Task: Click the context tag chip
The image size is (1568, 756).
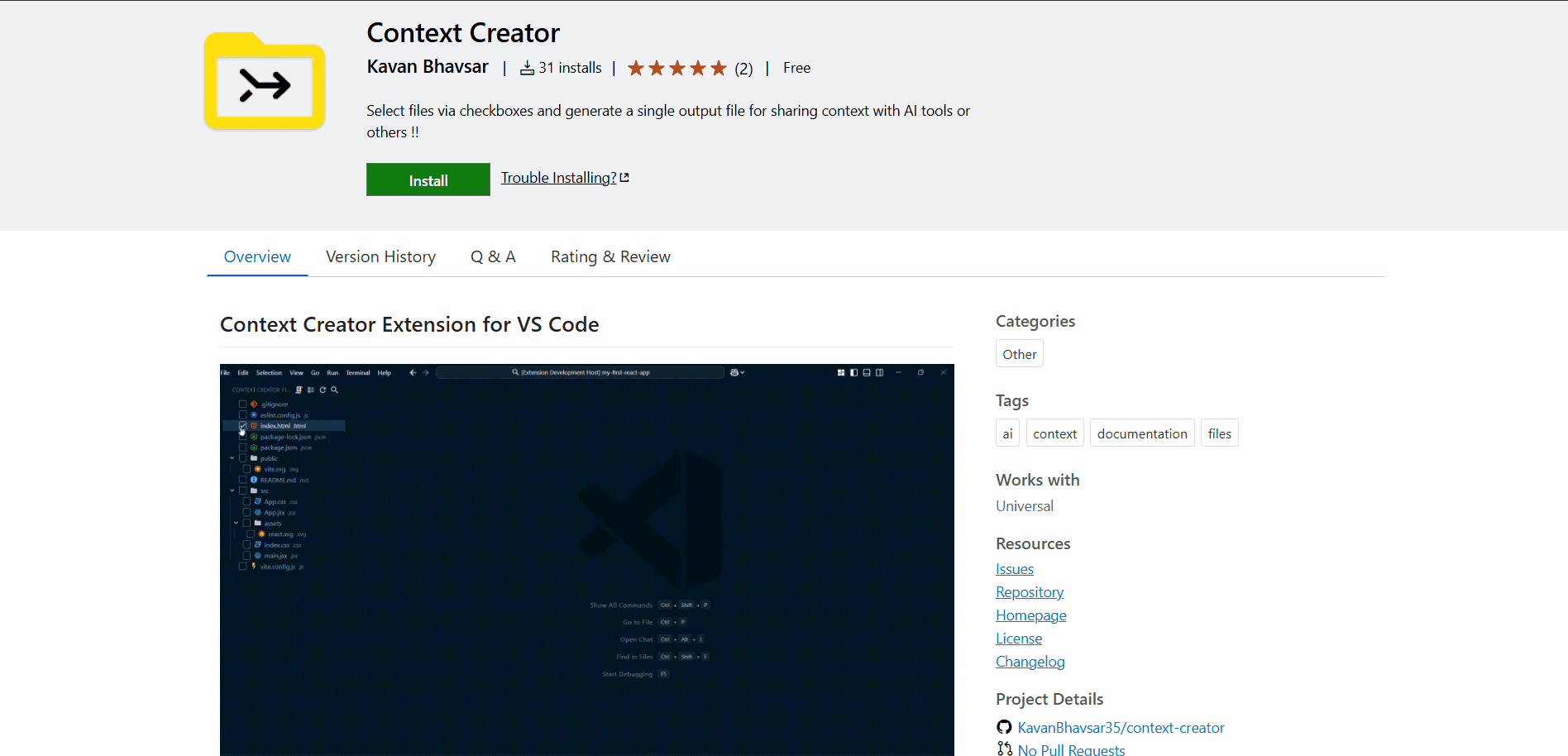Action: tap(1055, 433)
